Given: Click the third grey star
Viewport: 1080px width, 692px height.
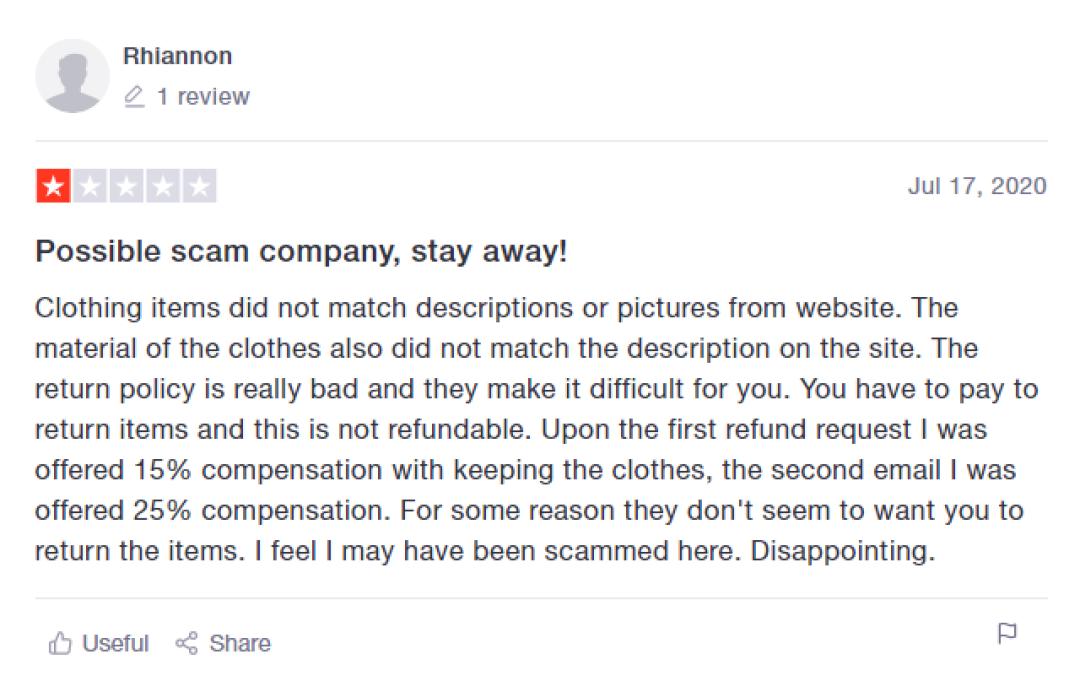Looking at the screenshot, I should [x=126, y=187].
